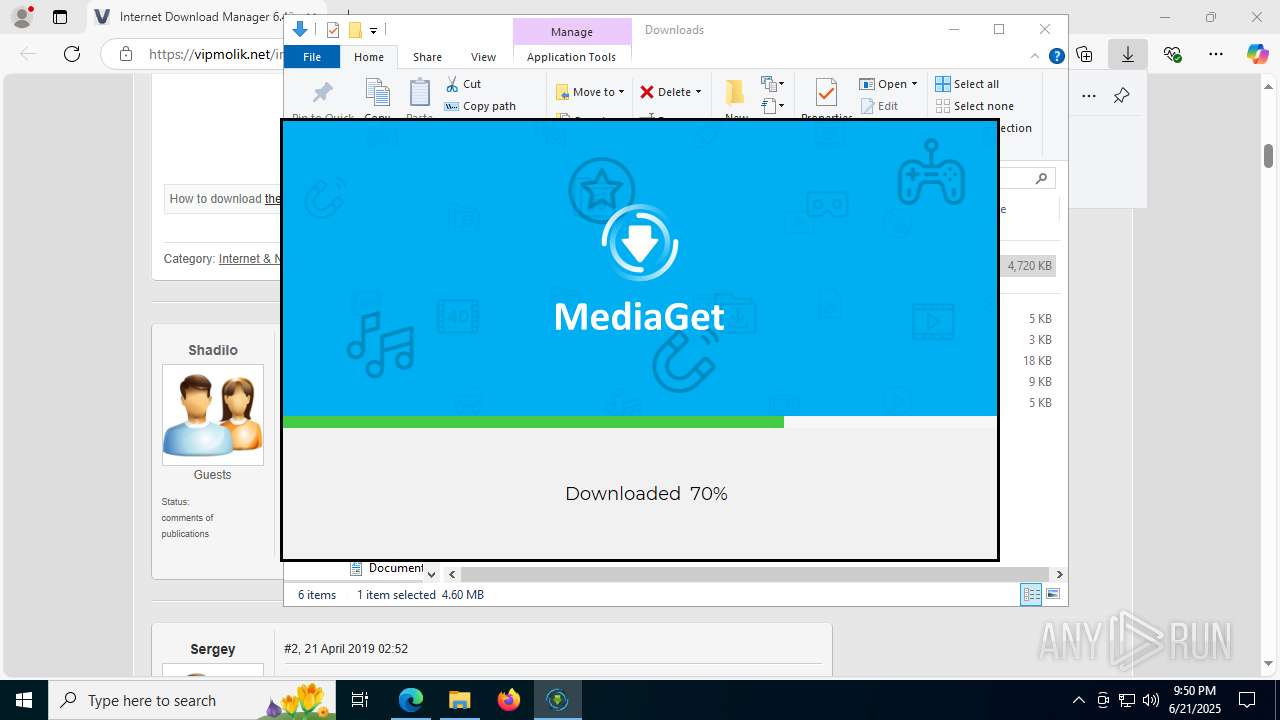Click the selected 4,720 KB file size
This screenshot has width=1280, height=720.
[x=1029, y=266]
